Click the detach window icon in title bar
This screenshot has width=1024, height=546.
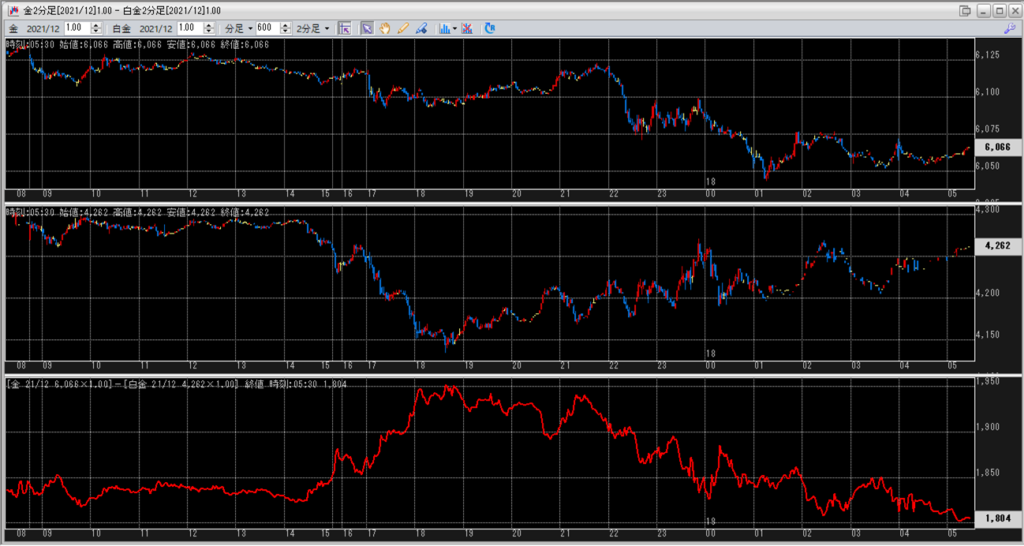pyautogui.click(x=964, y=9)
